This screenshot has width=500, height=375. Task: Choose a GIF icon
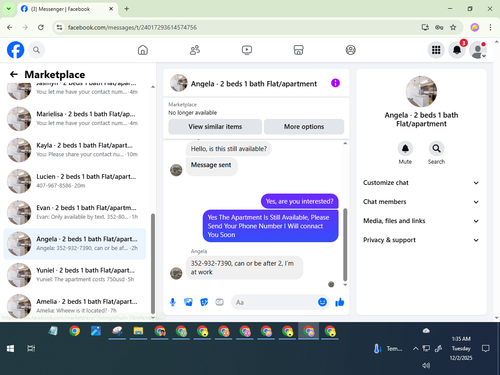(x=219, y=302)
